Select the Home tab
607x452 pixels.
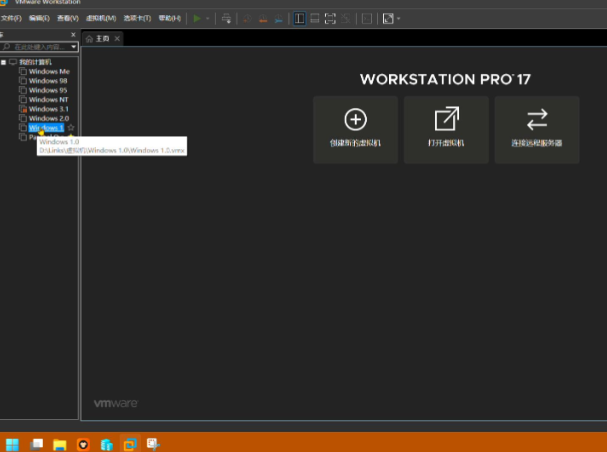[101, 38]
